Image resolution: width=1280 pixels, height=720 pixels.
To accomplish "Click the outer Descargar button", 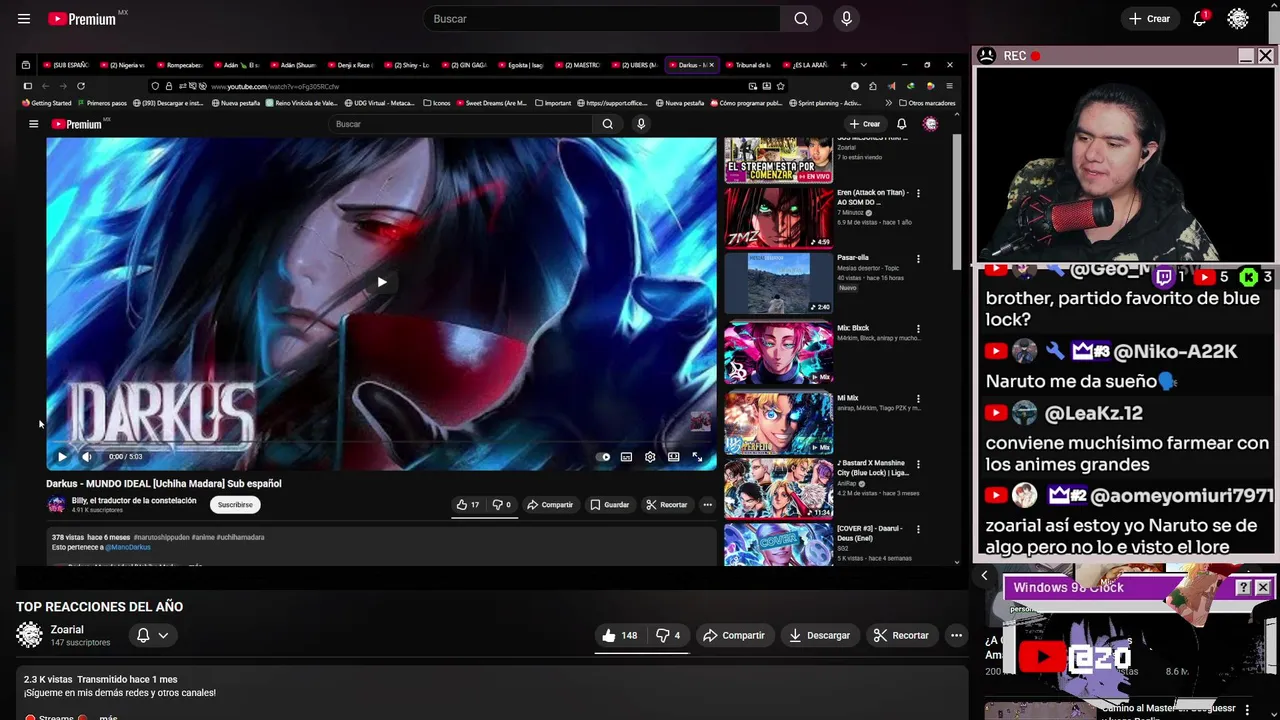I will pos(819,635).
